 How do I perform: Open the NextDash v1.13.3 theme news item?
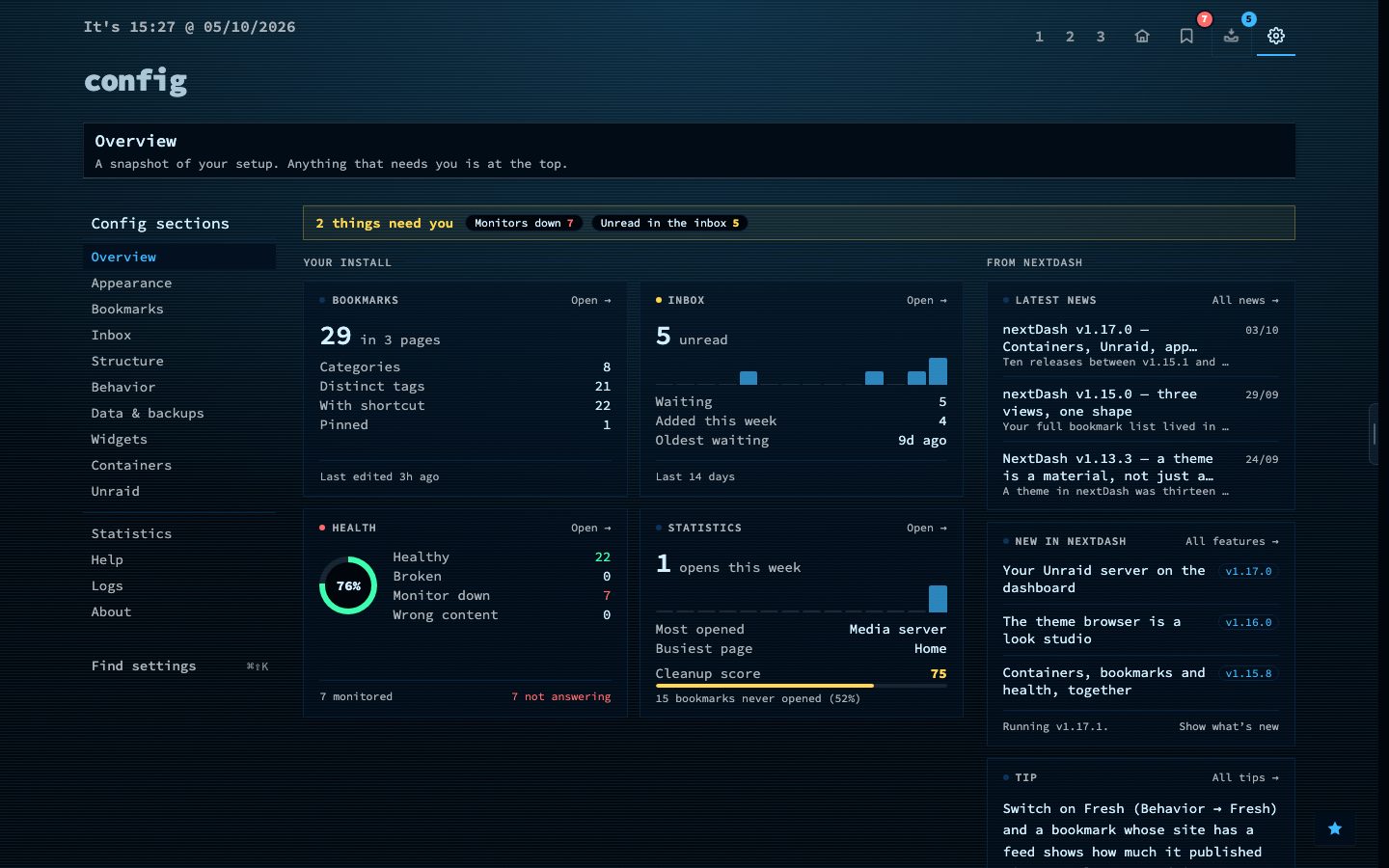(x=1140, y=474)
